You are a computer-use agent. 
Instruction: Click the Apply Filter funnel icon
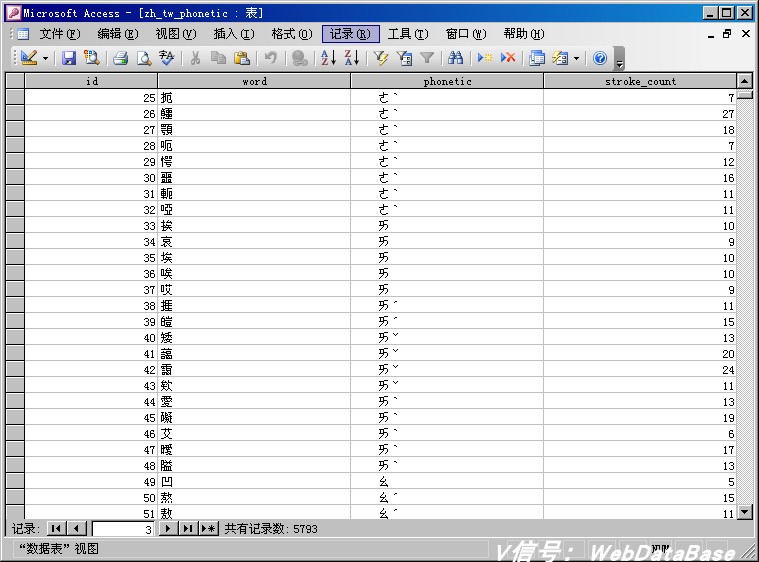tap(426, 58)
